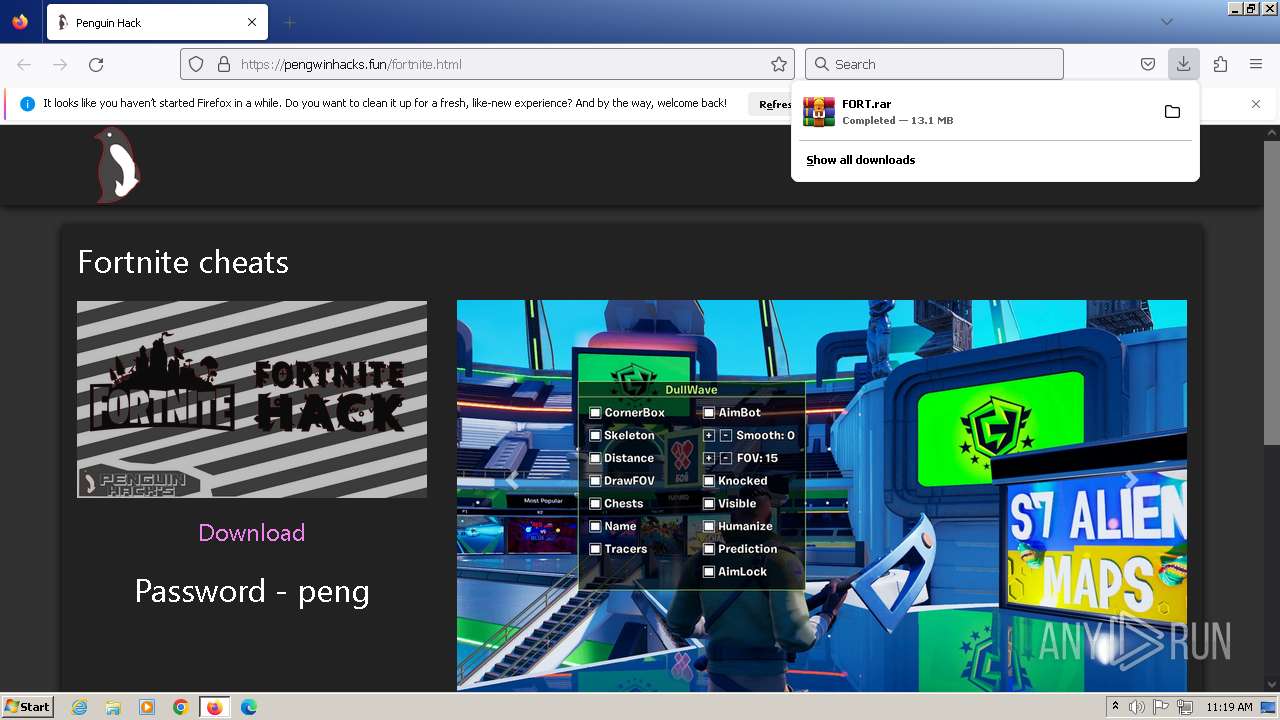Click the info icon in notification bar
Image resolution: width=1280 pixels, height=720 pixels.
pos(27,104)
